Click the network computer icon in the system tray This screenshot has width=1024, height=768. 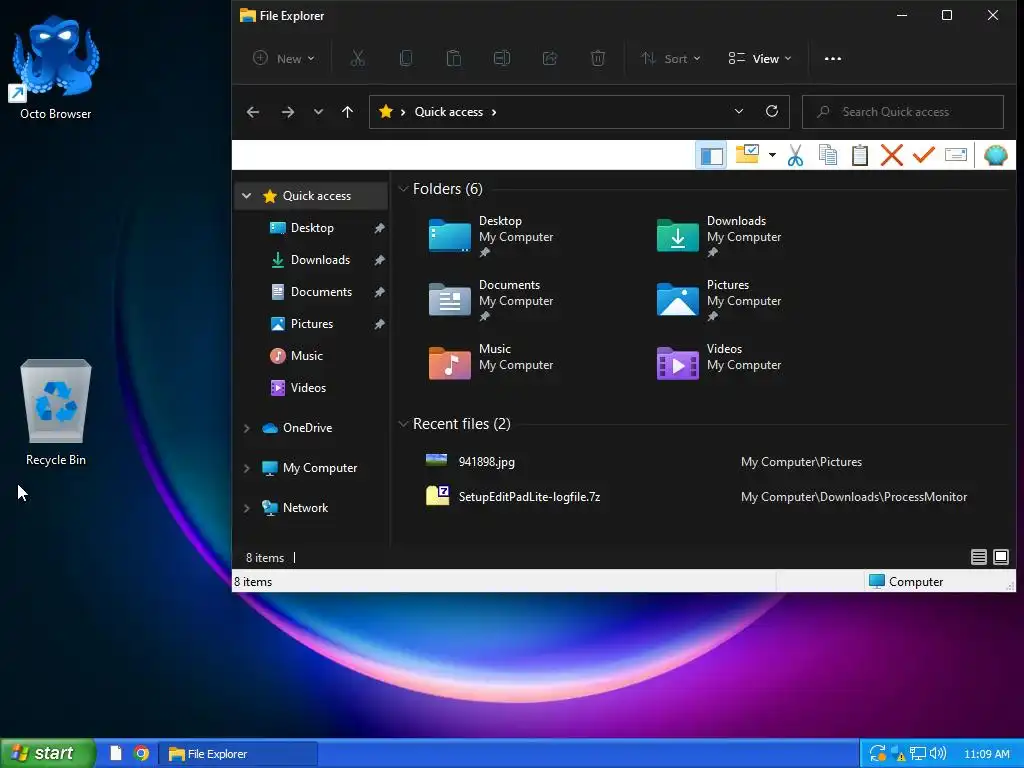point(918,754)
